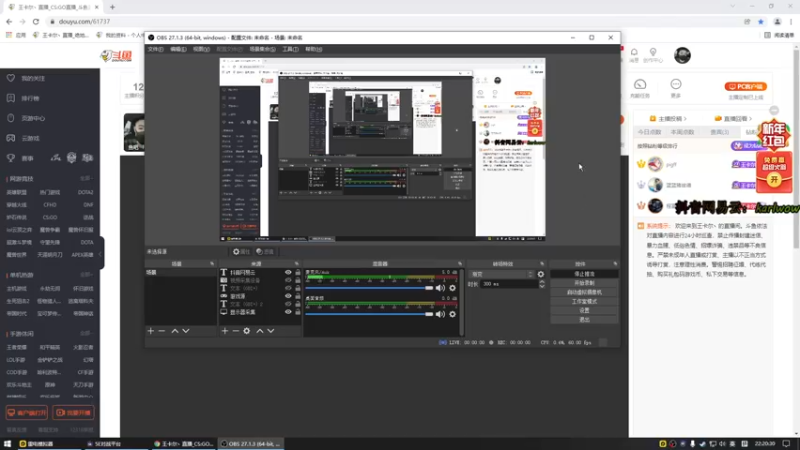
Task: Toggle visibility of the game source
Action: pyautogui.click(x=288, y=296)
